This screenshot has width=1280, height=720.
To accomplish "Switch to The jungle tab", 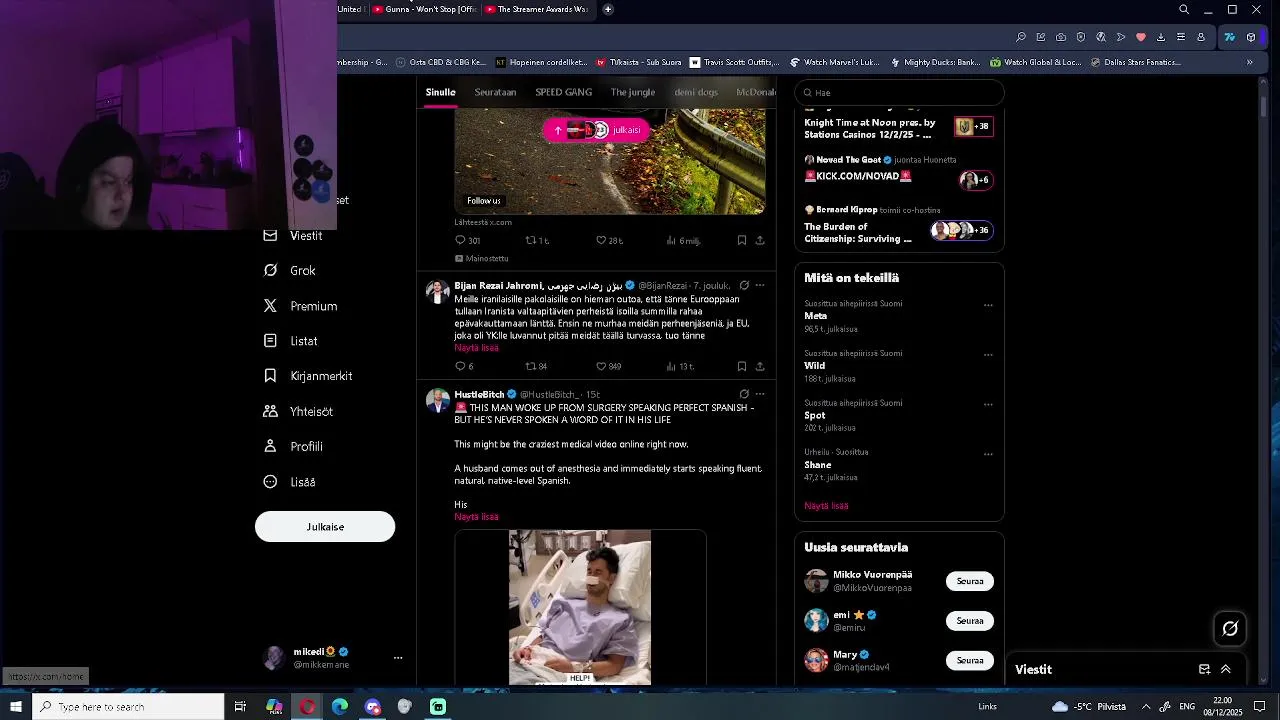I will point(633,92).
